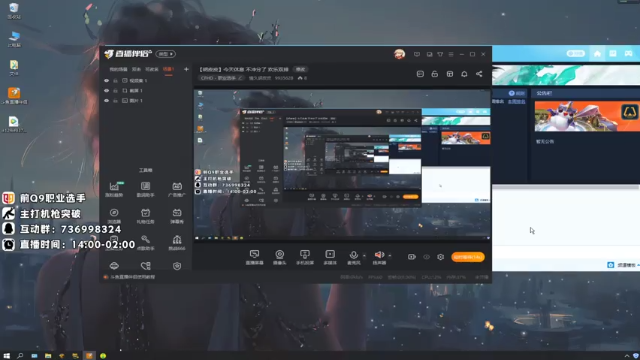Image resolution: width=640 pixels, height=360 pixels.
Task: Add a new scene with the plus button
Action: 186,69
